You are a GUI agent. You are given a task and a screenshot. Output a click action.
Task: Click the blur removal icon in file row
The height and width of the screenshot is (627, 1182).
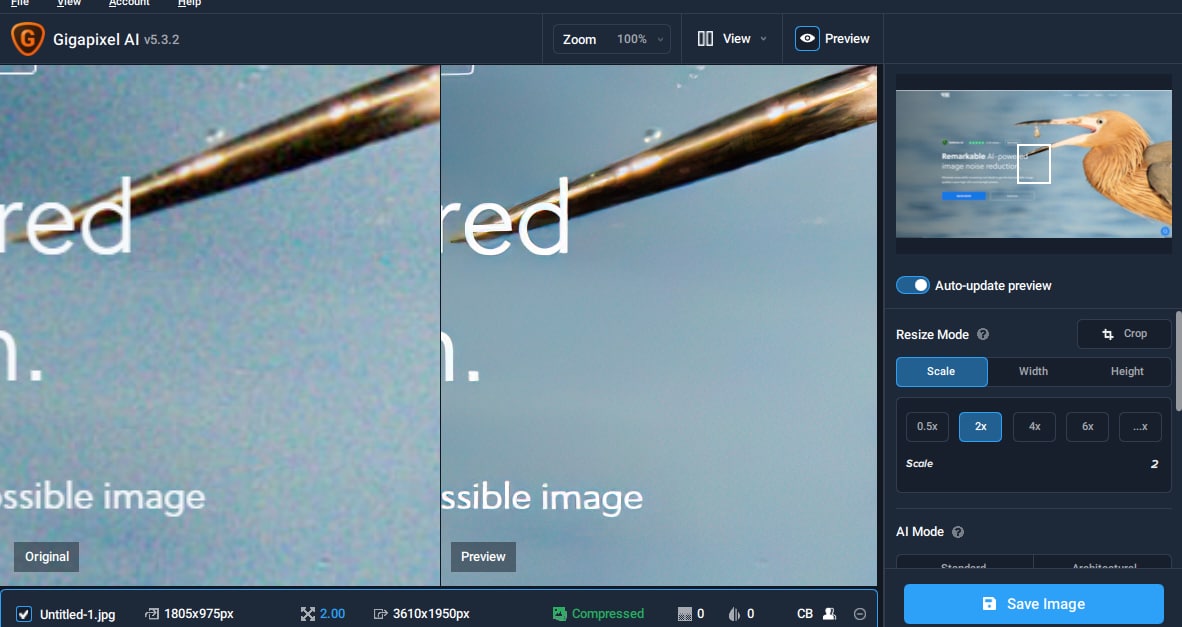tap(733, 614)
